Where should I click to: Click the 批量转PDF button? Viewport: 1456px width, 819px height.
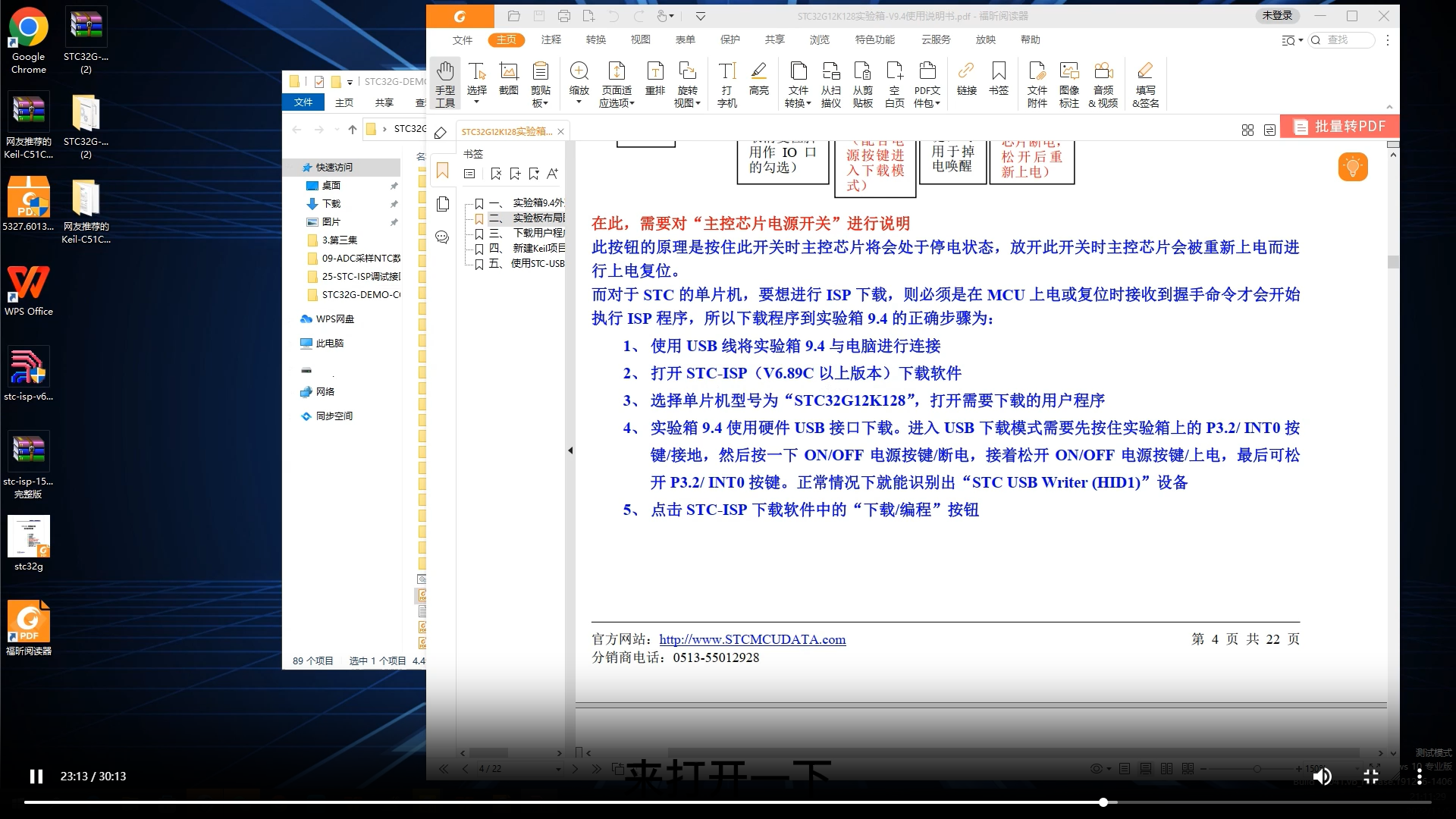coord(1339,127)
